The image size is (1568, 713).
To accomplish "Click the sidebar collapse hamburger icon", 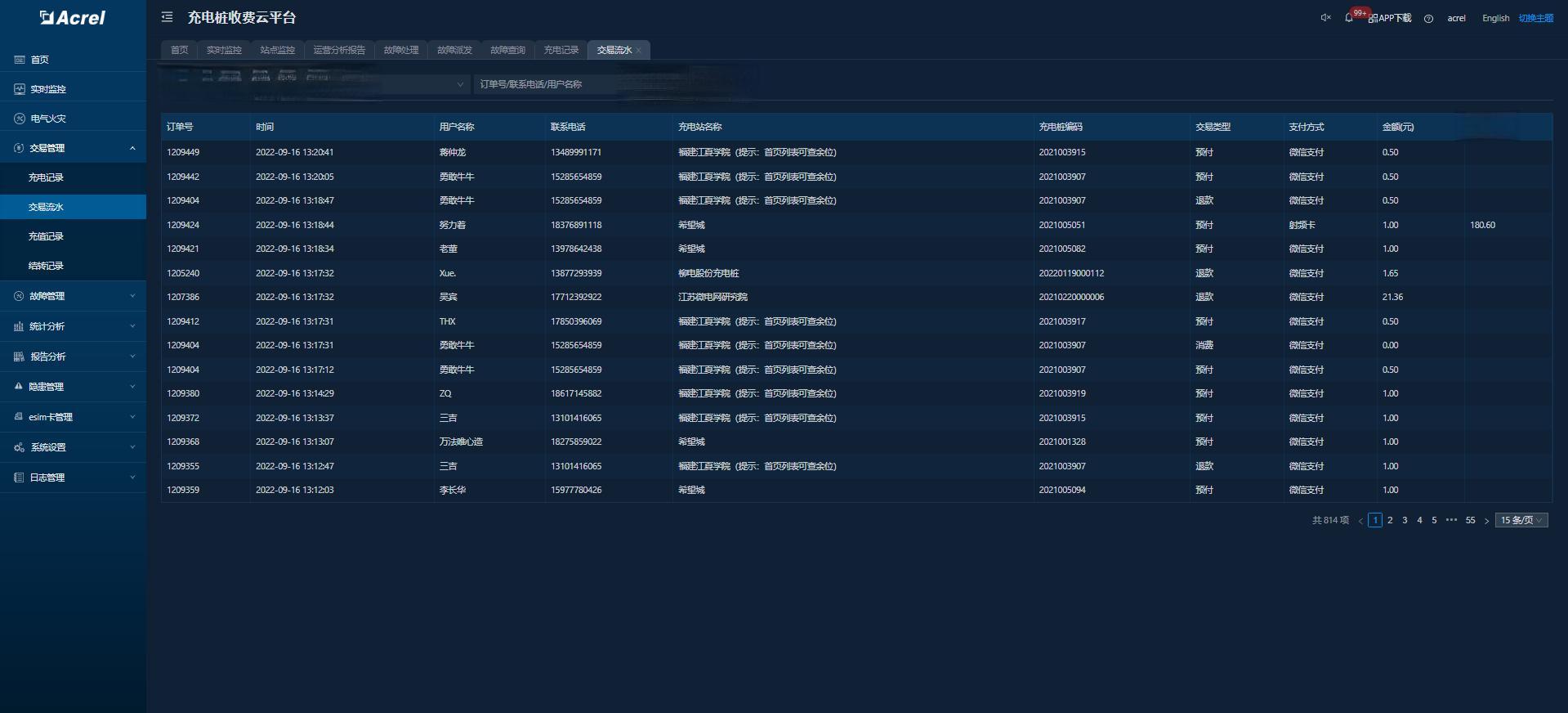I will tap(167, 17).
